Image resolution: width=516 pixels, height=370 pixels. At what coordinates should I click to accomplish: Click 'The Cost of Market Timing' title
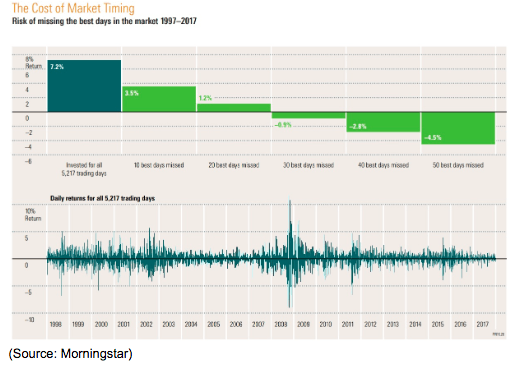73,8
